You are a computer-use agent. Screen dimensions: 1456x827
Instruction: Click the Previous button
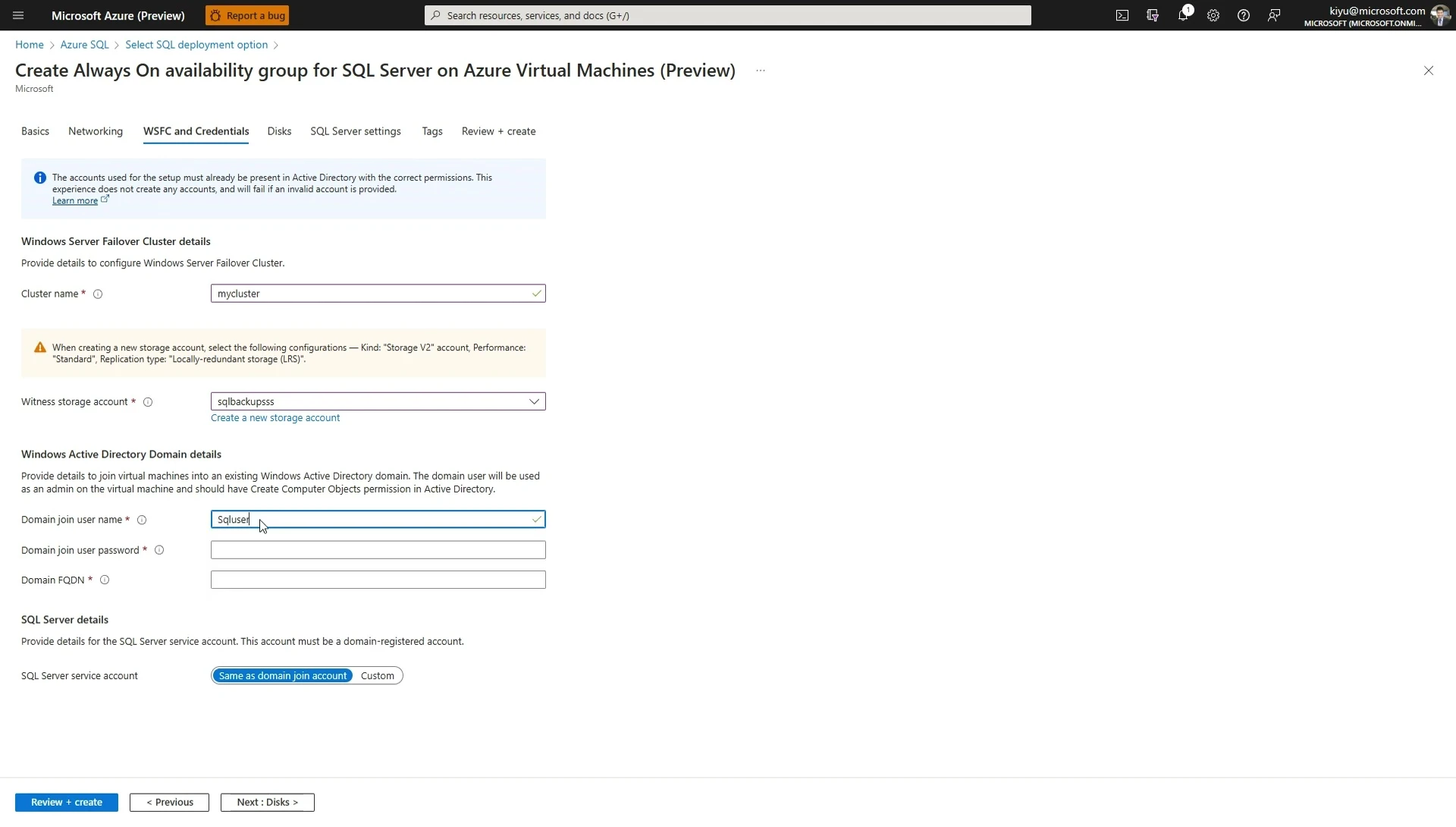169,803
